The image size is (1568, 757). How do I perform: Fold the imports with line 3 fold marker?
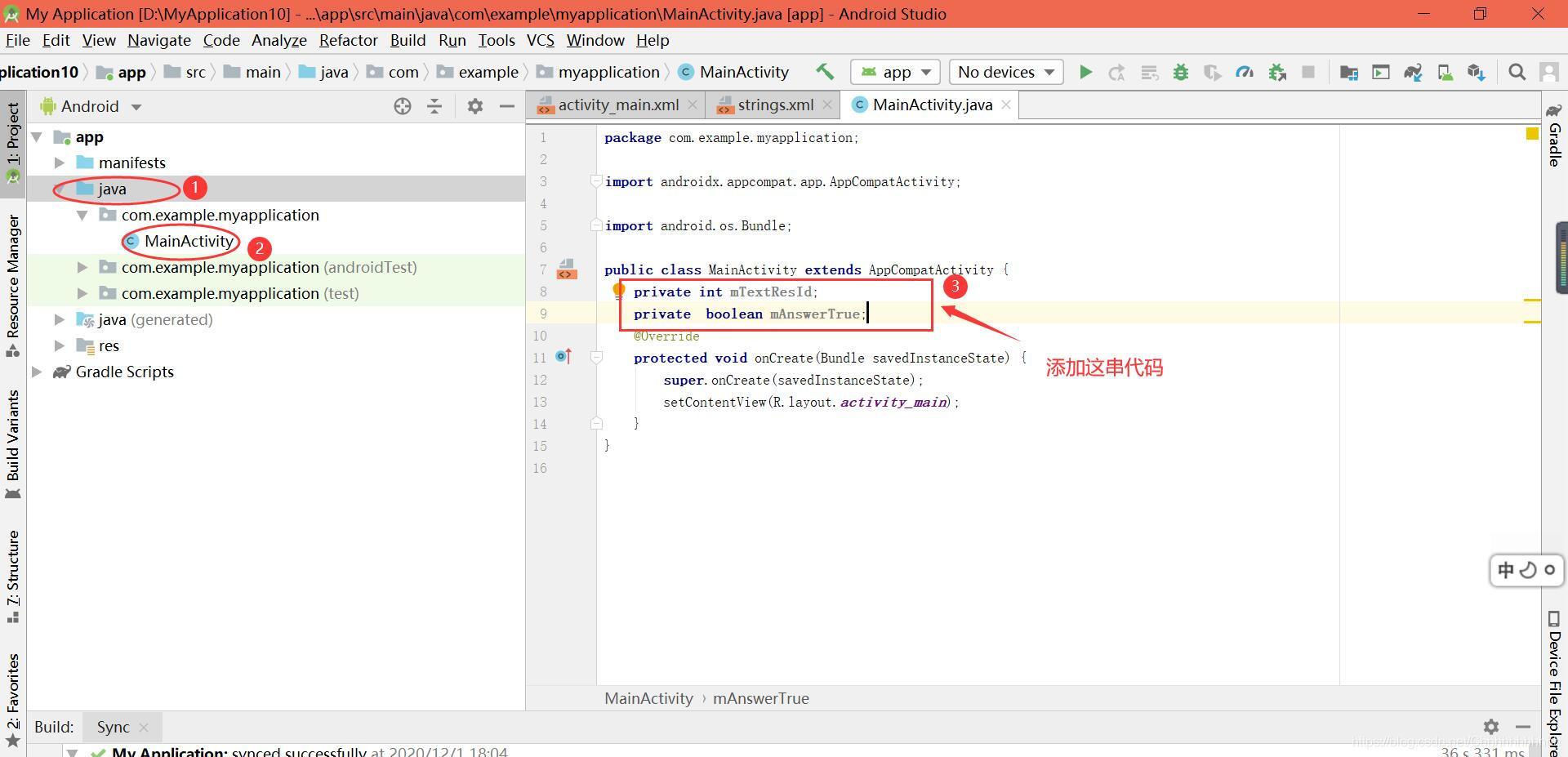pos(597,181)
